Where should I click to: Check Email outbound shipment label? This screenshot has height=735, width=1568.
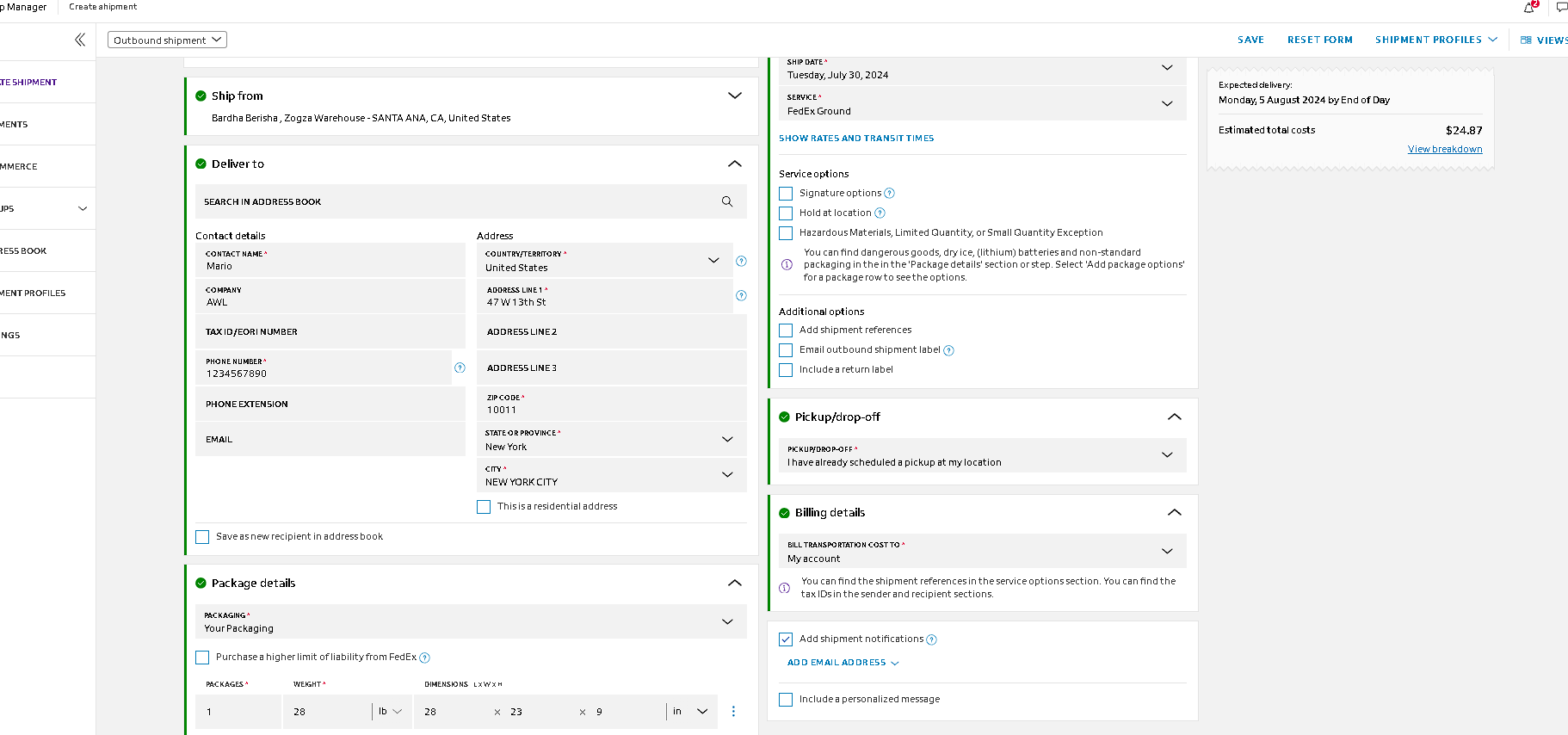786,350
